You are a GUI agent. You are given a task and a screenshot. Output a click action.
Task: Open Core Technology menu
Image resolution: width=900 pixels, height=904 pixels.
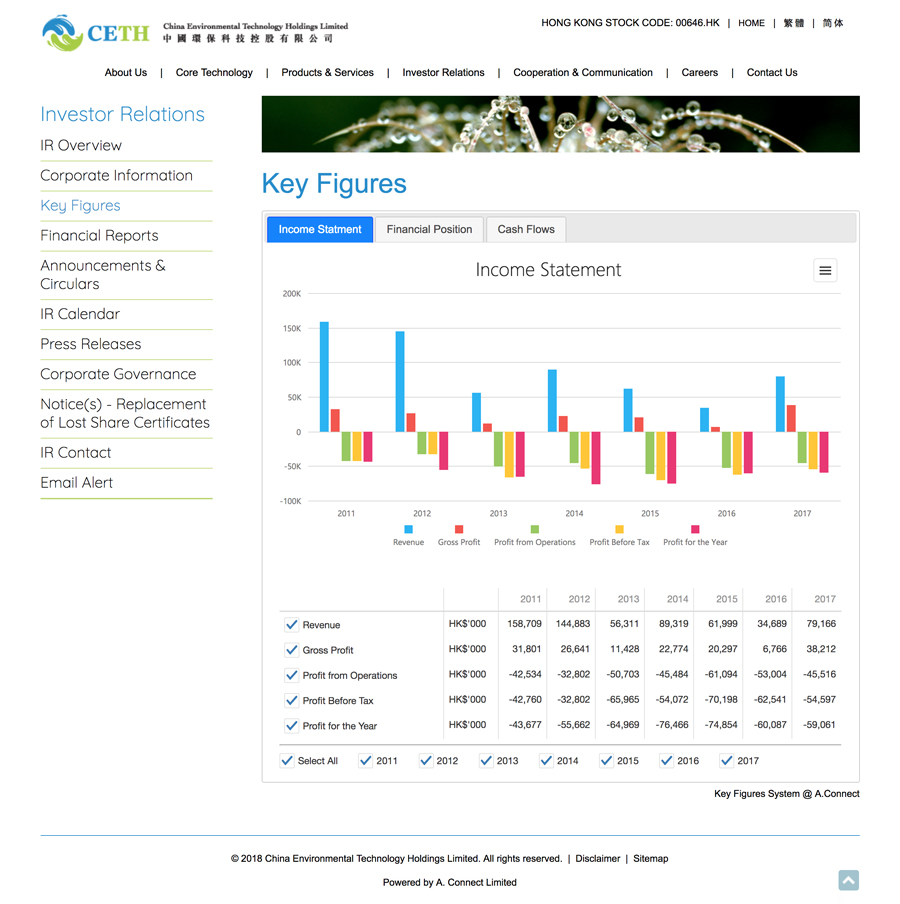[x=214, y=73]
